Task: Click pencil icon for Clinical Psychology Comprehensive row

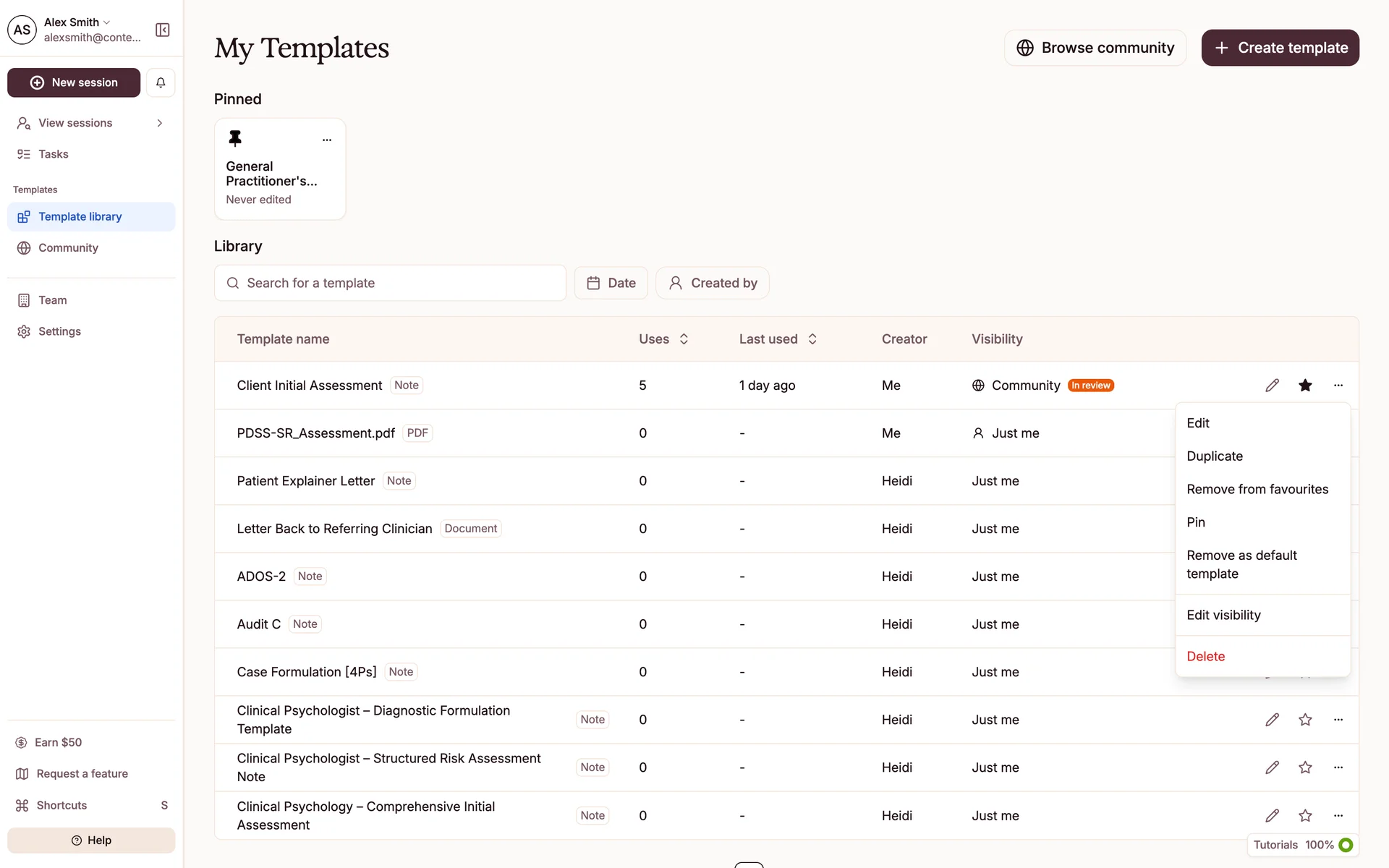Action: pyautogui.click(x=1272, y=815)
